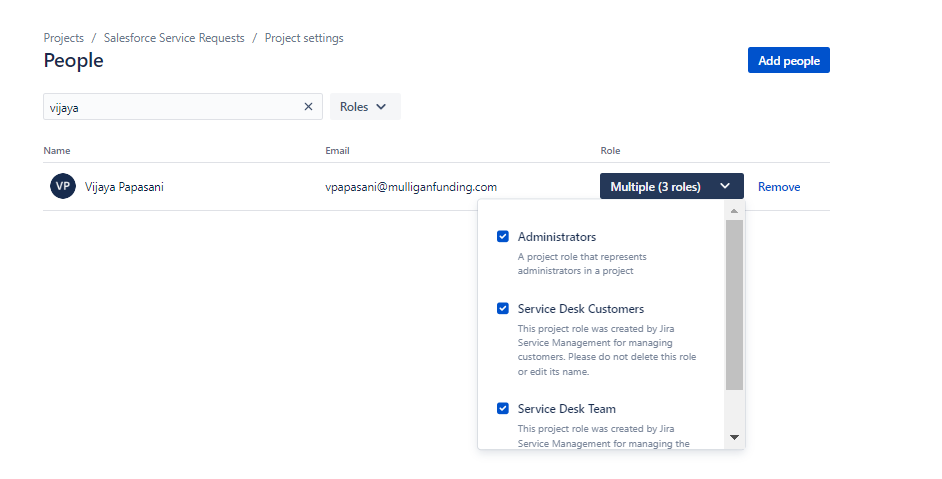Click the scroll up arrow in roles list
The height and width of the screenshot is (479, 942).
[x=734, y=211]
